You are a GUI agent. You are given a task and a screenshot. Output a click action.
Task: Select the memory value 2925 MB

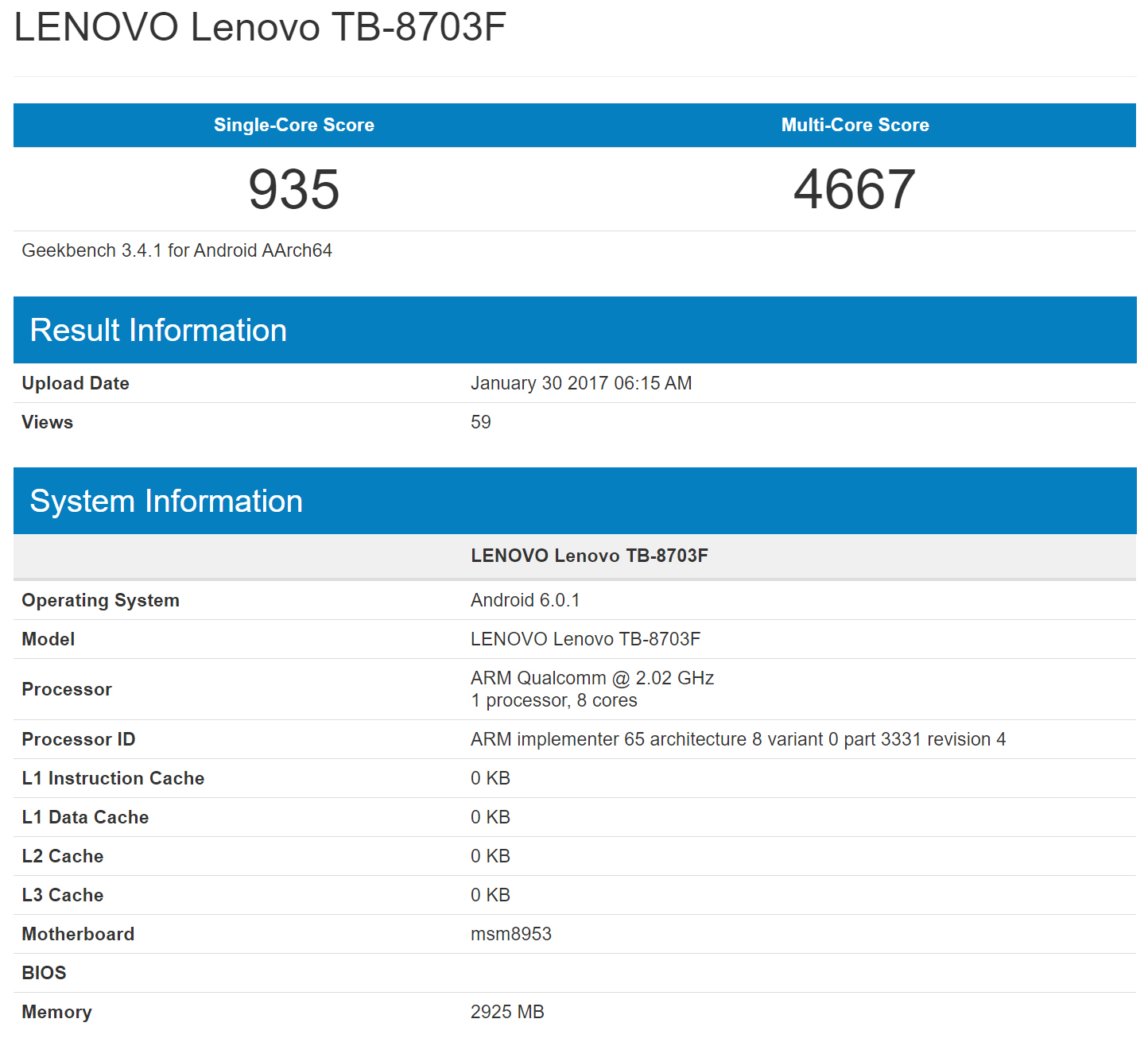[x=507, y=1012]
